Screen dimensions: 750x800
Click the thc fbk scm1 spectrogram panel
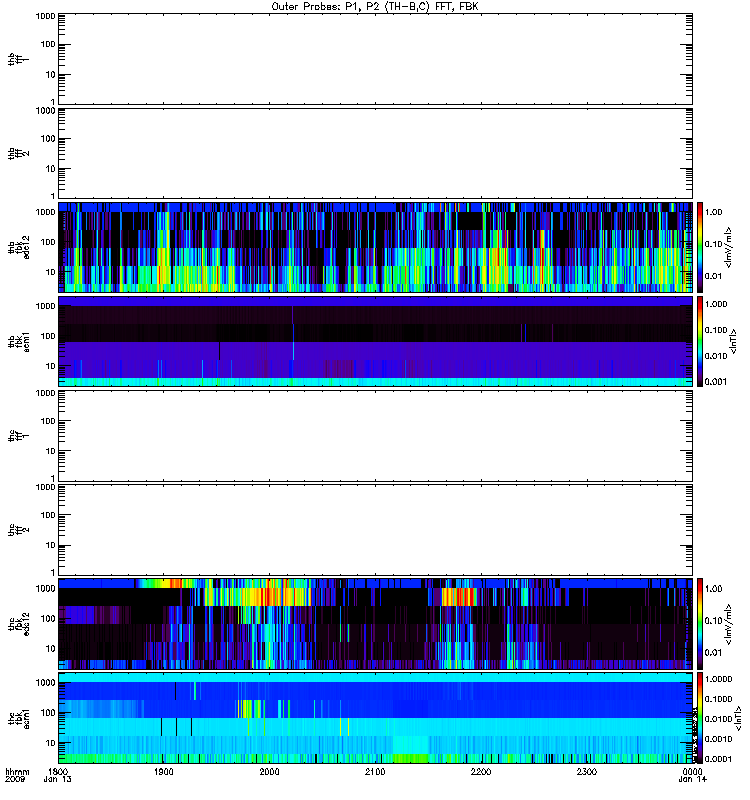click(x=375, y=718)
